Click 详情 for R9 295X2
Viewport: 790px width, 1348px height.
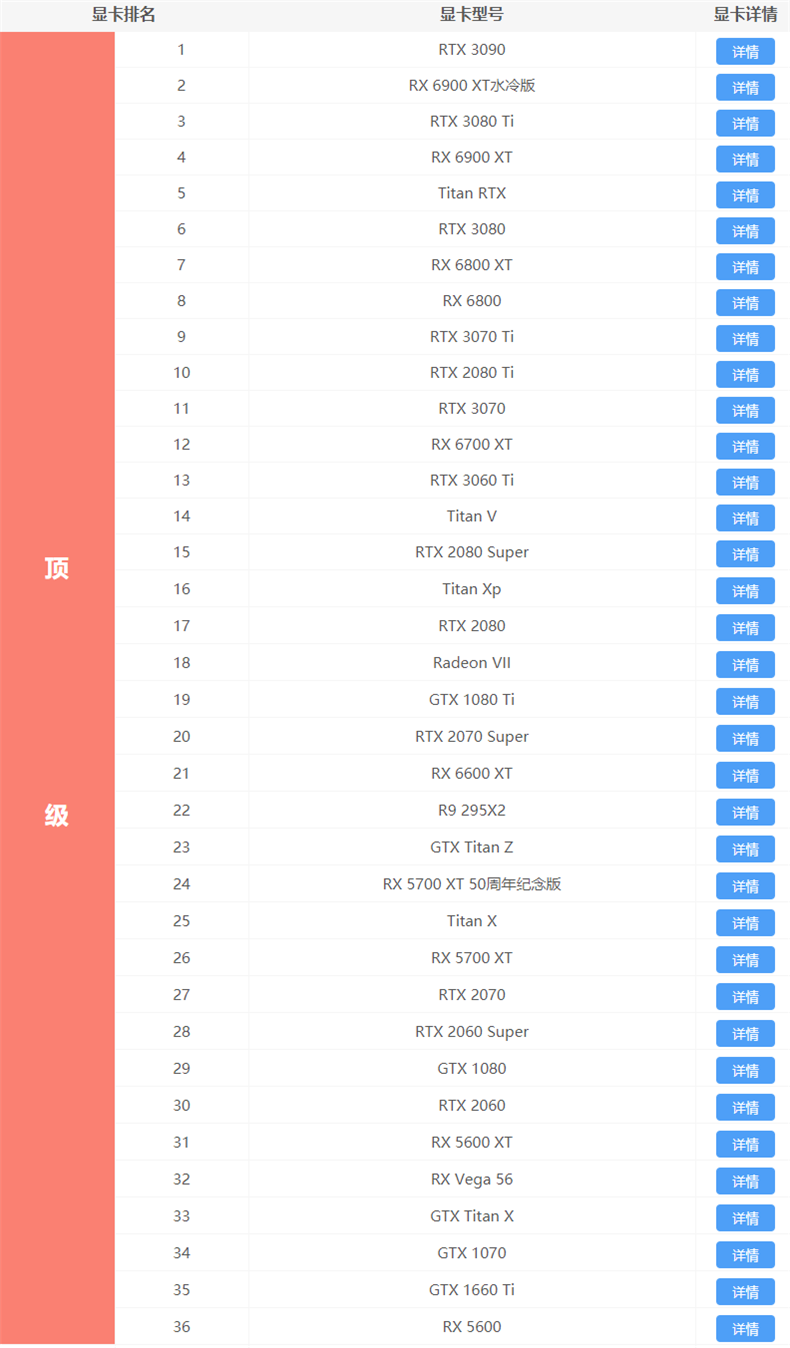click(745, 812)
